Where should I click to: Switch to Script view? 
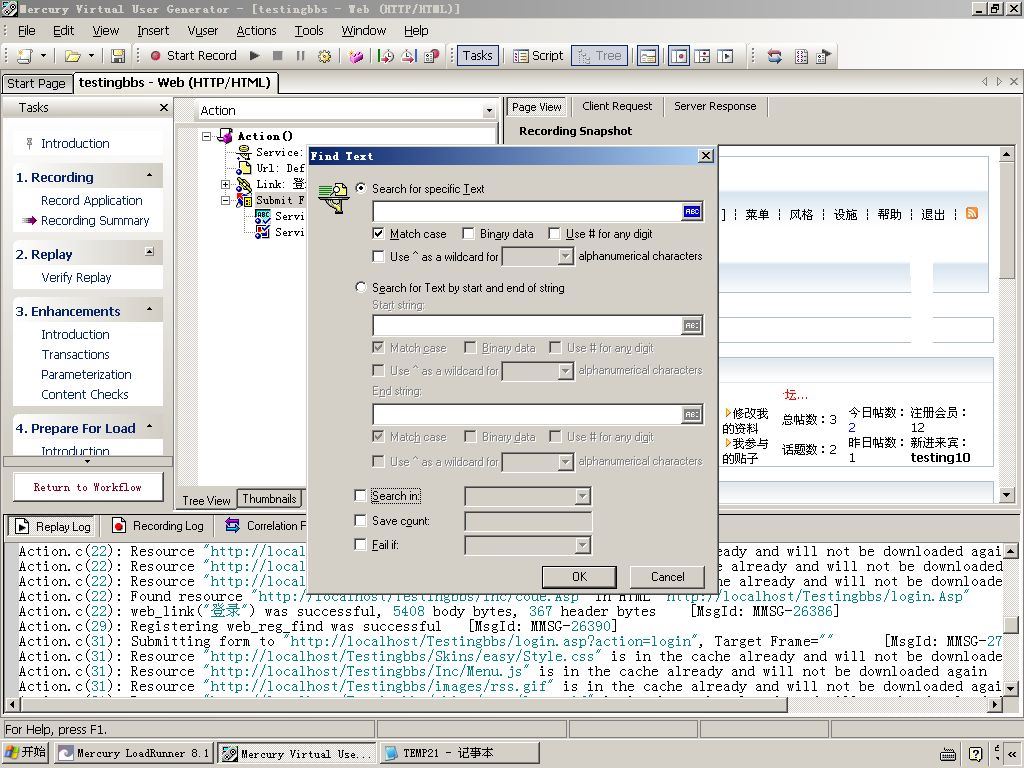[x=538, y=56]
